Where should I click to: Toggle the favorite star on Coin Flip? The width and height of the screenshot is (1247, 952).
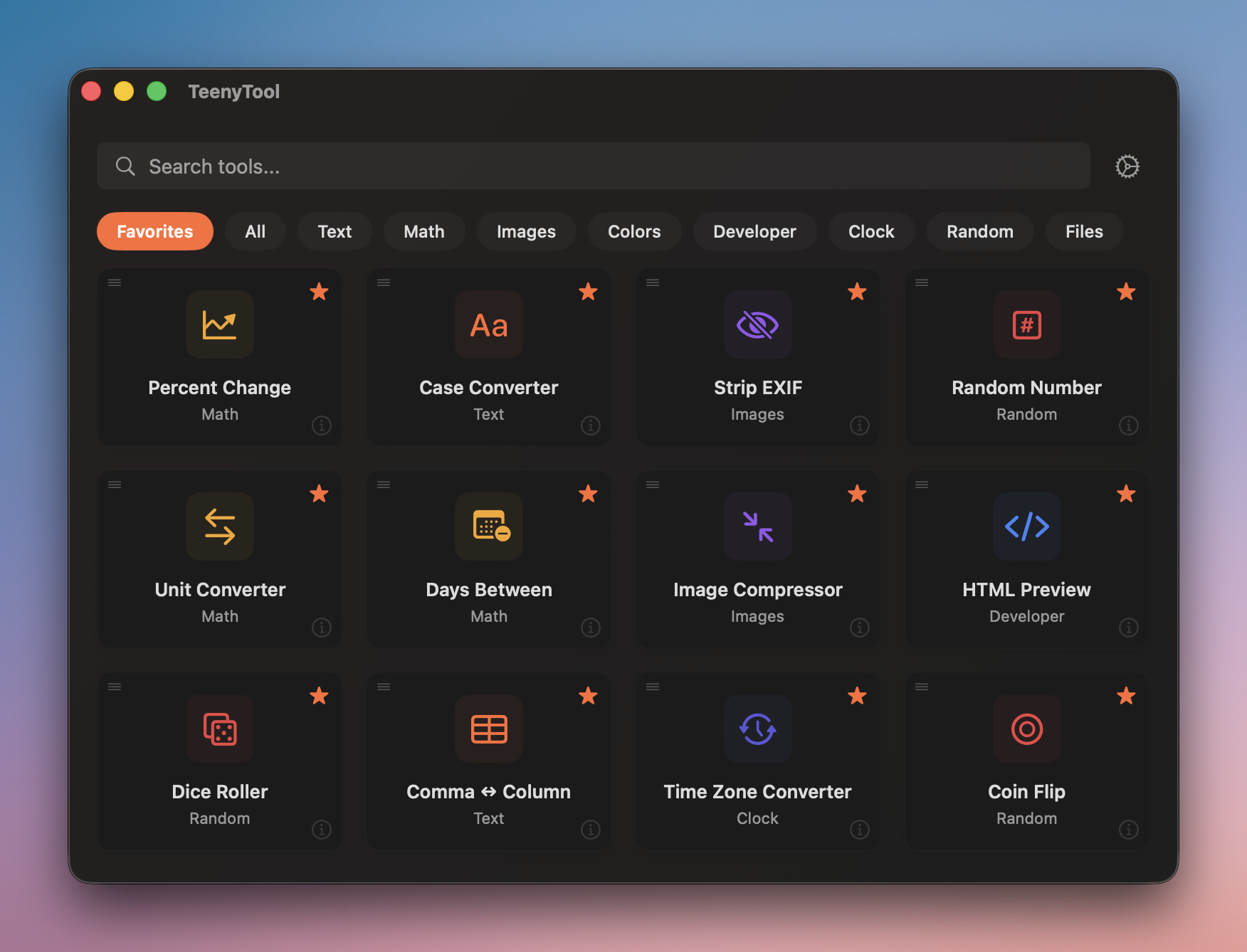coord(1126,697)
